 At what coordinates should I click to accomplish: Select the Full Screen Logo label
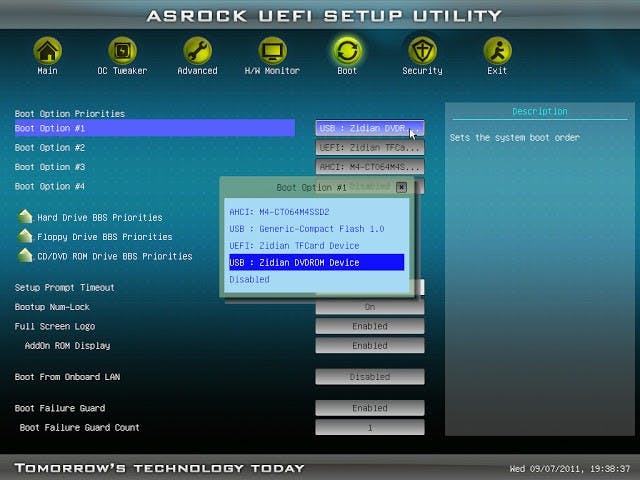point(55,326)
